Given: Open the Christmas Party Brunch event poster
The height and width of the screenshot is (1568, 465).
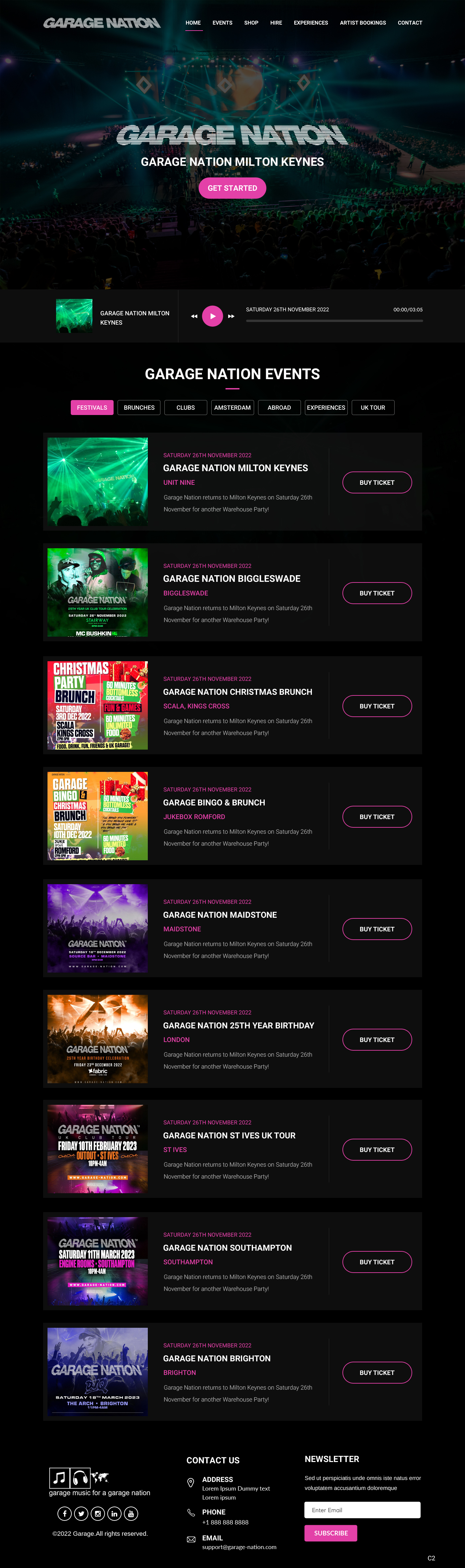Looking at the screenshot, I should pos(97,705).
